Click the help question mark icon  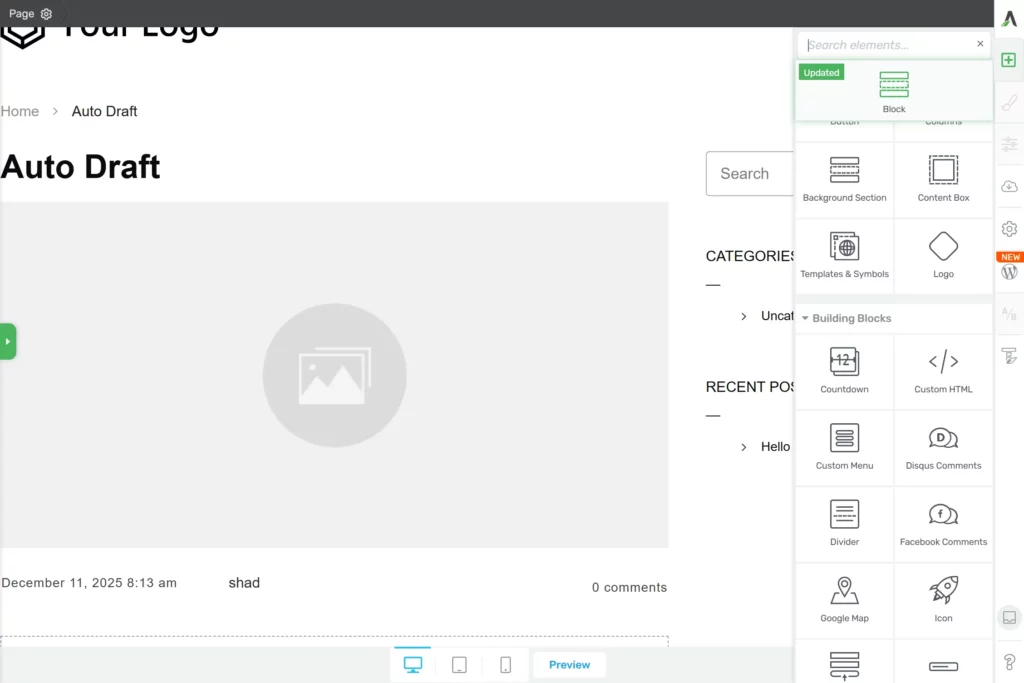coord(1009,661)
